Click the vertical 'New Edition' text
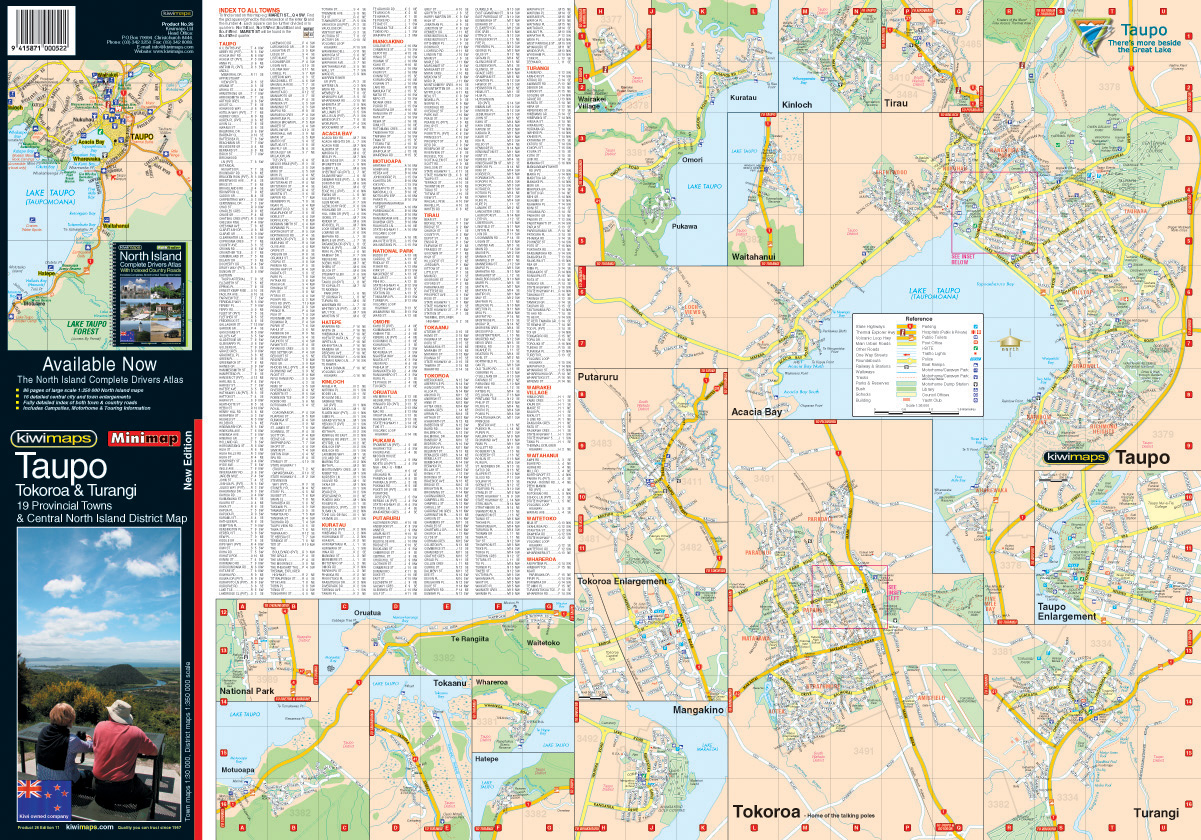The width and height of the screenshot is (1201, 840). pos(186,461)
